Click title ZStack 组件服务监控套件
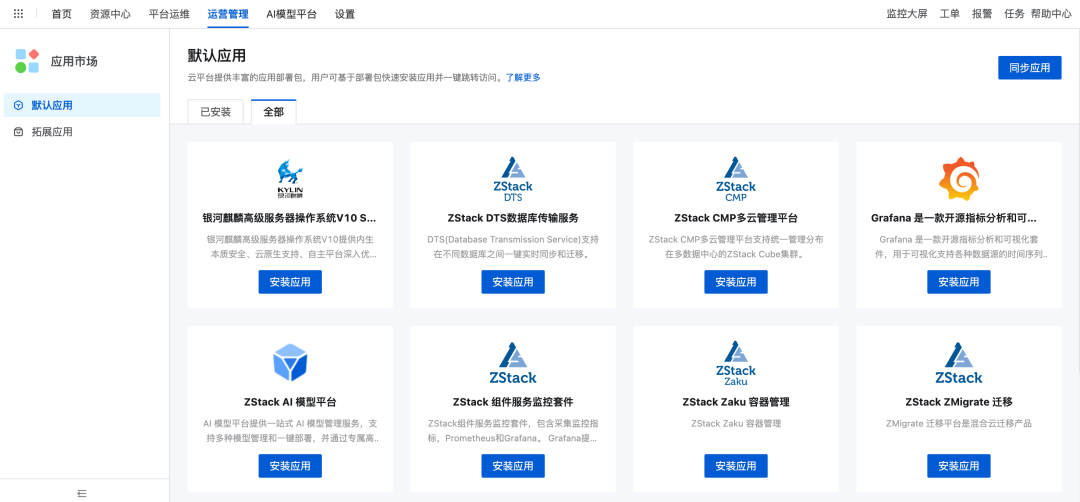Viewport: 1080px width, 502px height. click(x=513, y=401)
